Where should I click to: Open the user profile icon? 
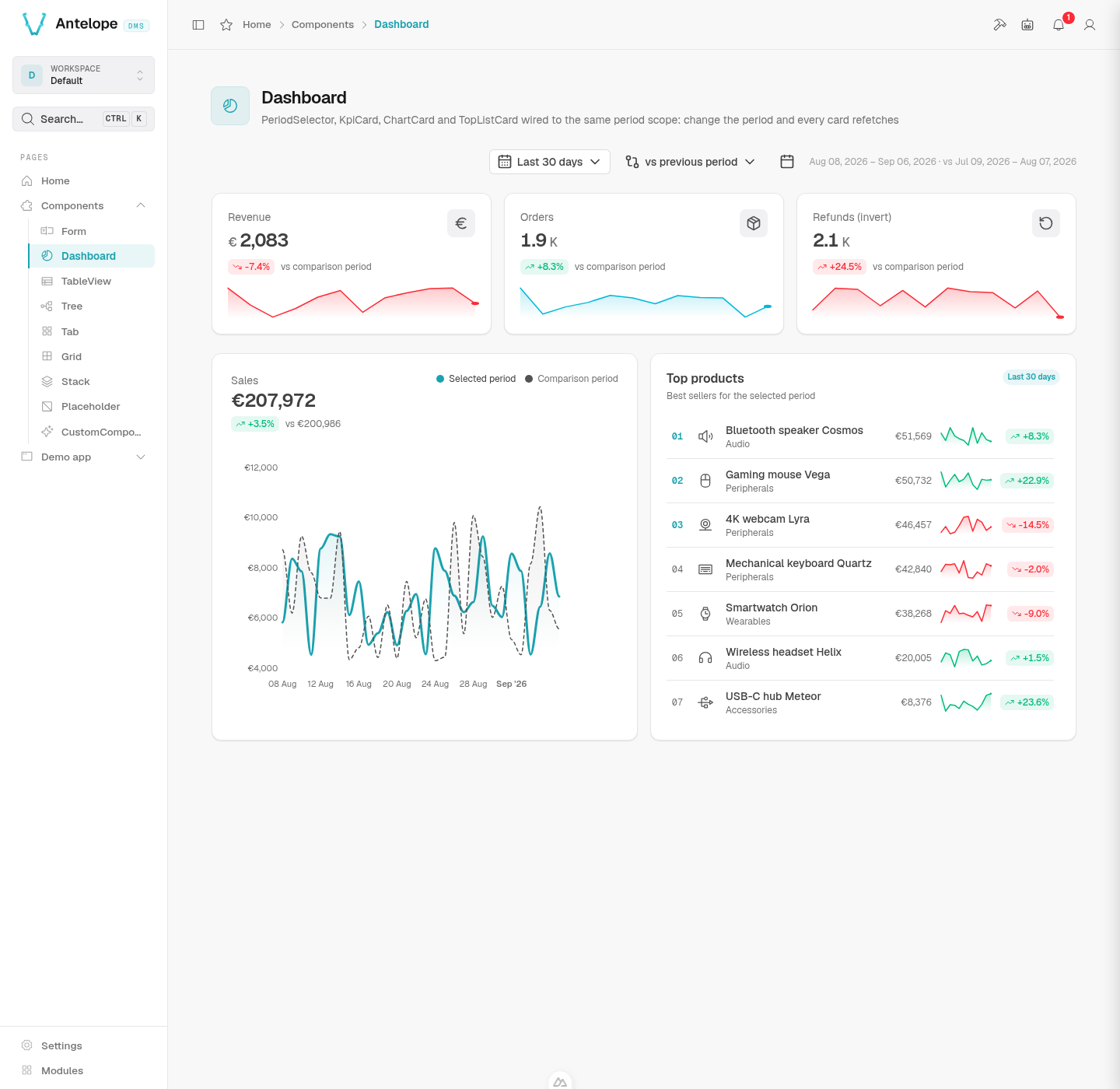point(1090,25)
